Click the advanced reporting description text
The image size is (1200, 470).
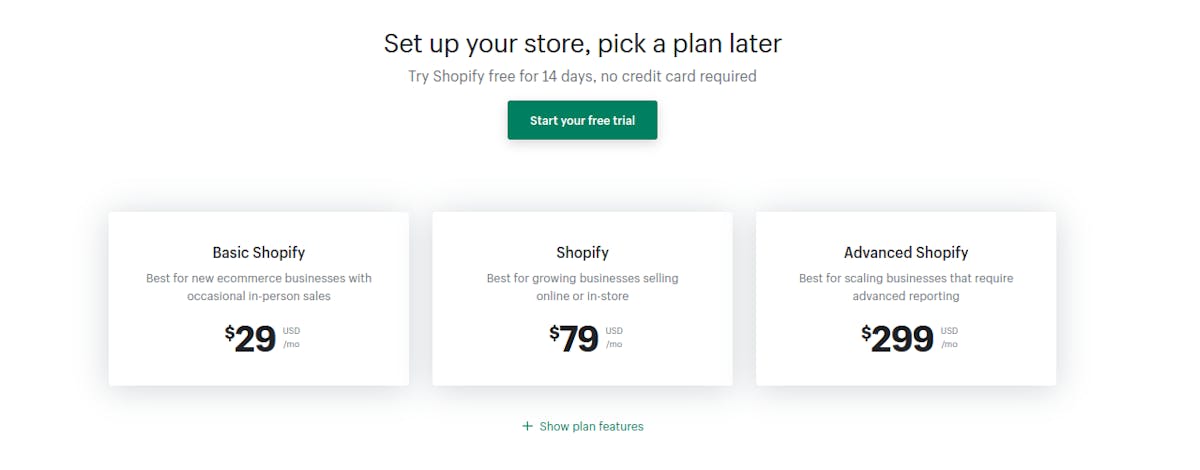click(906, 287)
